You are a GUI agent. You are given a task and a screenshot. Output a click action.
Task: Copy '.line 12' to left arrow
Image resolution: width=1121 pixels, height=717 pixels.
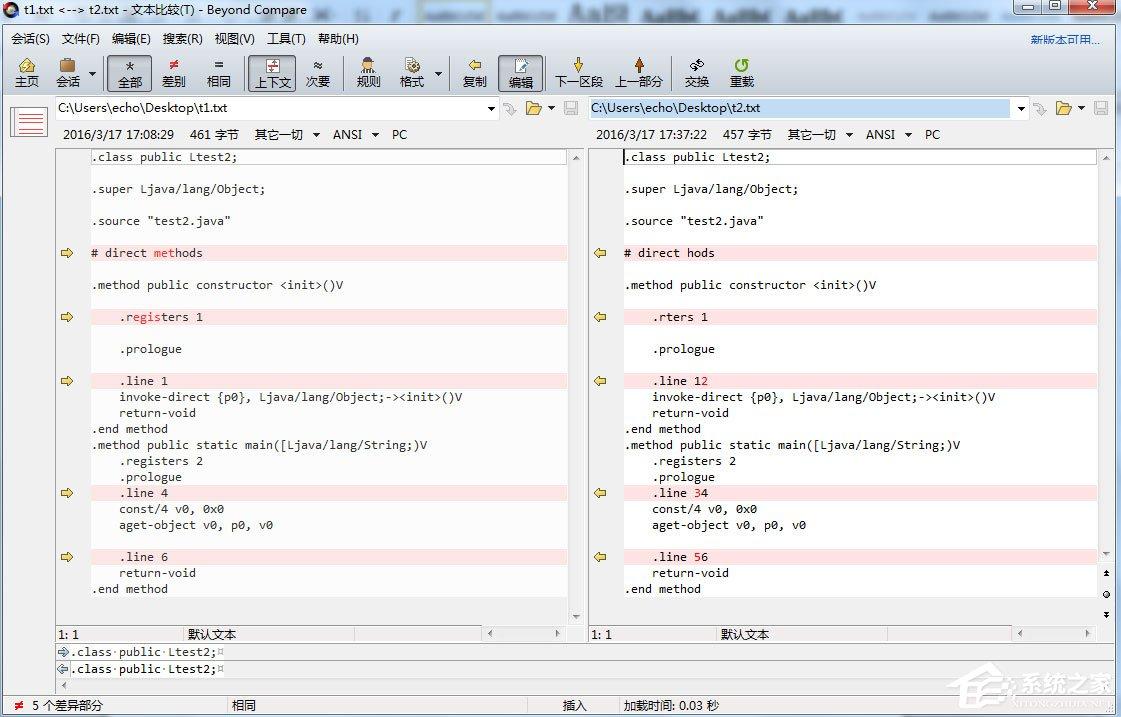[x=600, y=381]
